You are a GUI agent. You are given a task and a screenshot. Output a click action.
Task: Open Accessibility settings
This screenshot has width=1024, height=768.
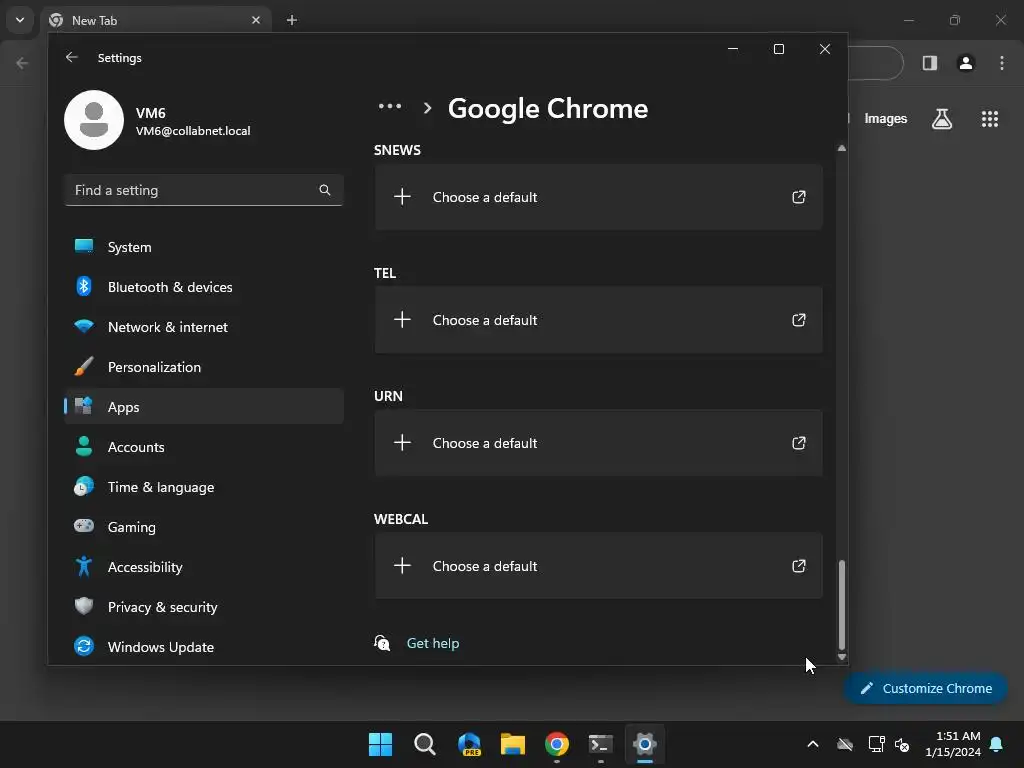point(204,567)
